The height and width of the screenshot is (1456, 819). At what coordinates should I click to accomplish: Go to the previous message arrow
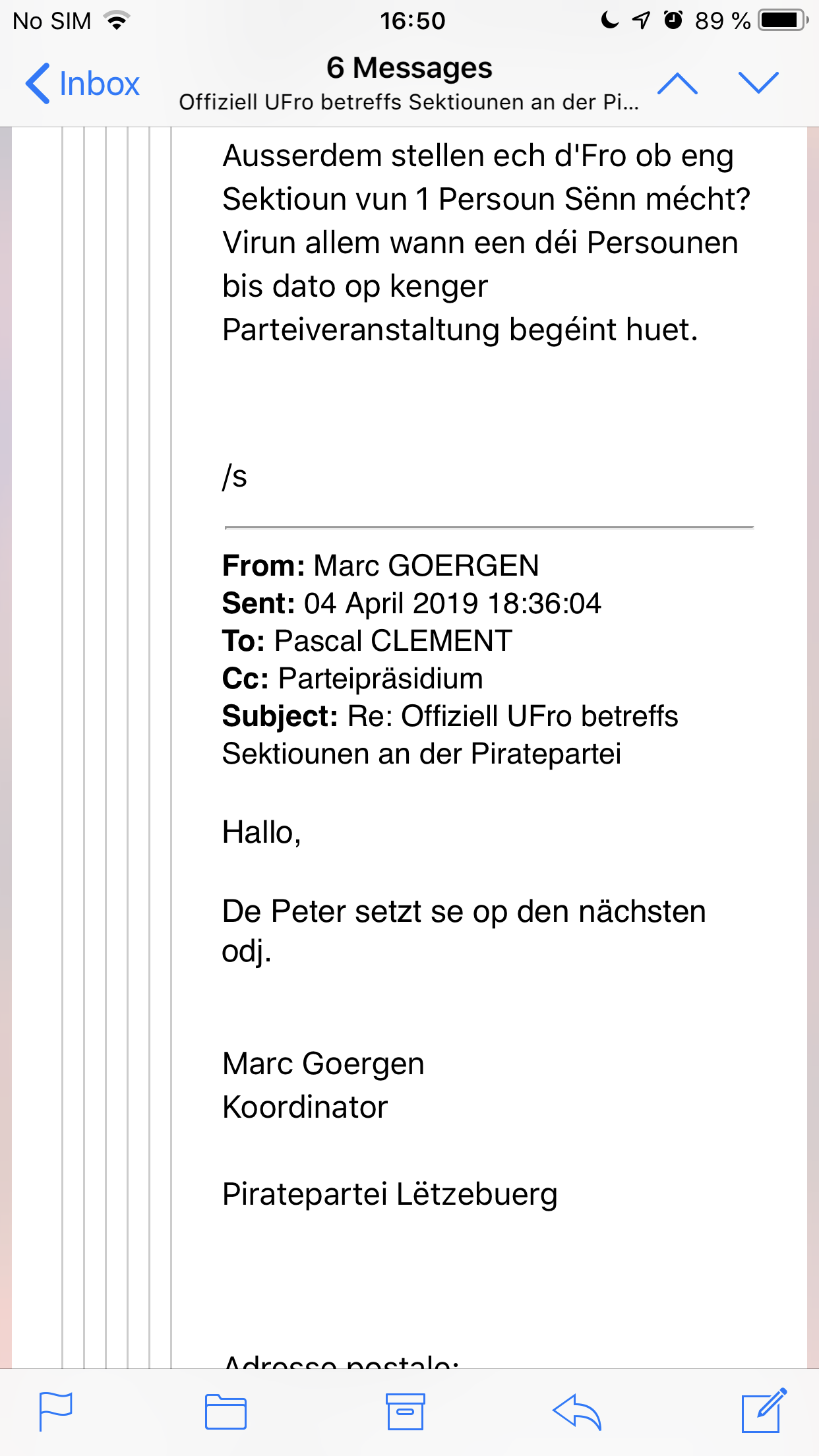point(677,83)
